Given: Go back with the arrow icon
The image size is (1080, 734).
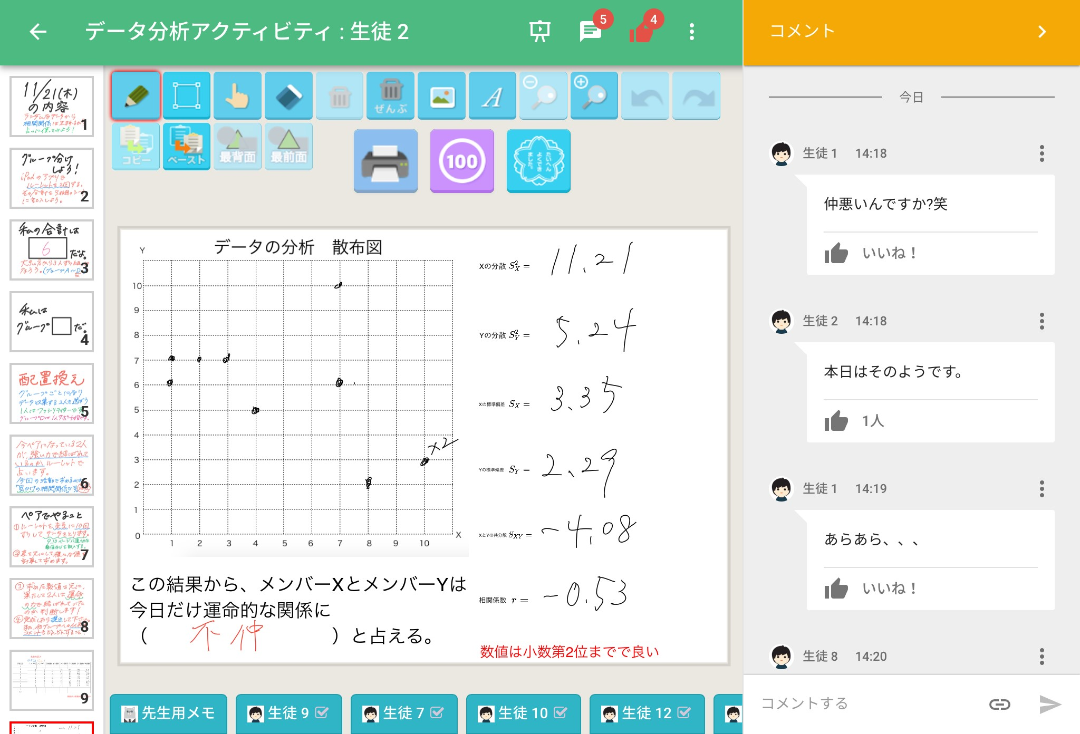Looking at the screenshot, I should point(38,32).
